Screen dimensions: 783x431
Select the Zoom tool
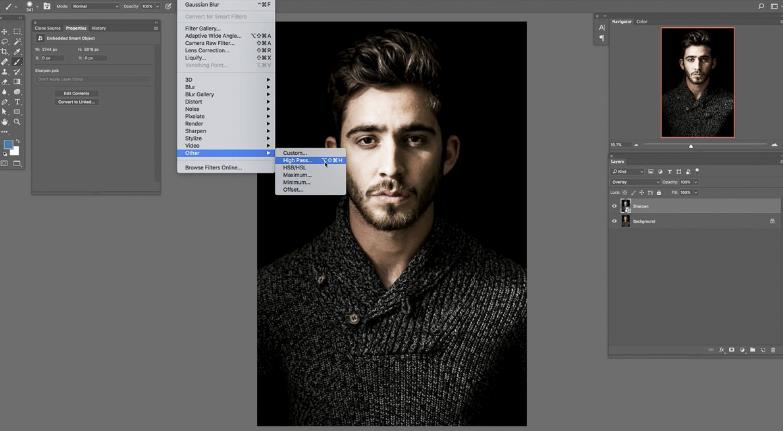(17, 122)
